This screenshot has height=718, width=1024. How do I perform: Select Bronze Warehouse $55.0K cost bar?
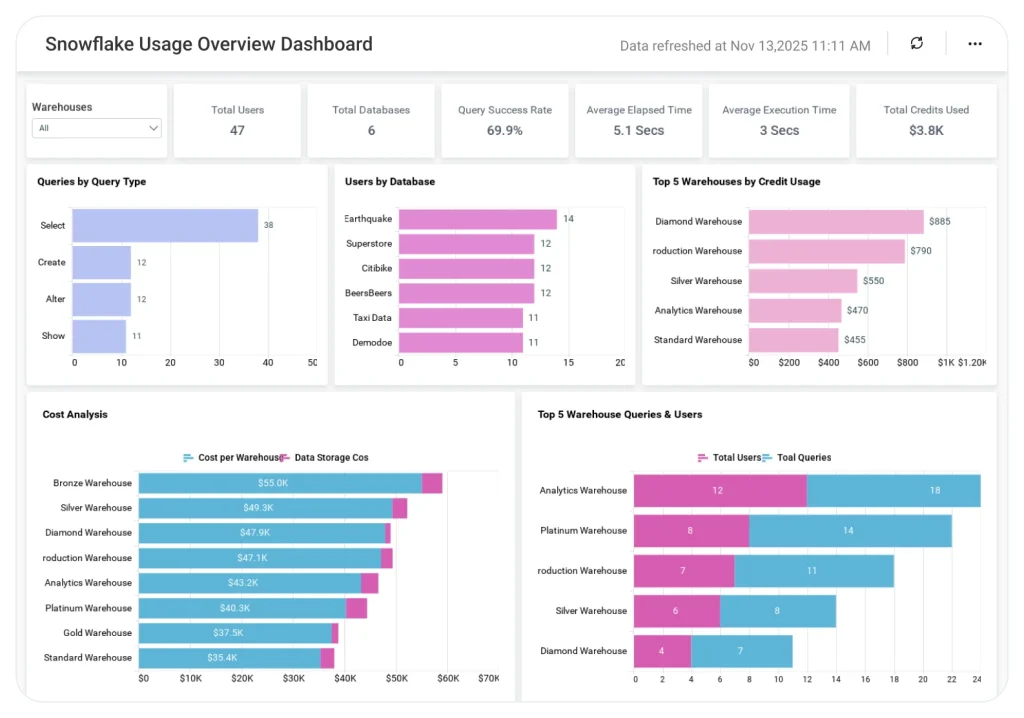pyautogui.click(x=280, y=483)
